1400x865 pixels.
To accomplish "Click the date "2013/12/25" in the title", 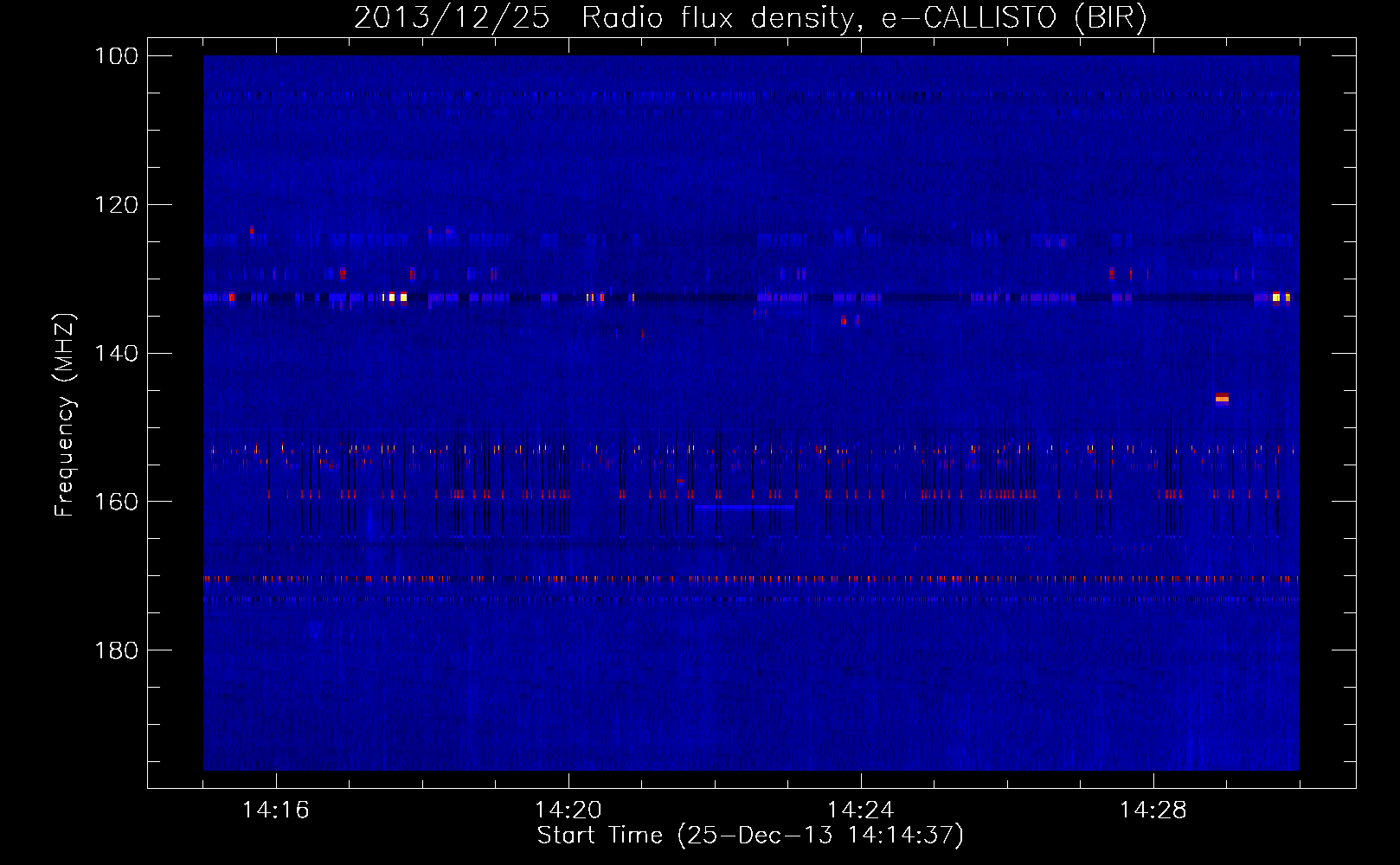I will (452, 18).
